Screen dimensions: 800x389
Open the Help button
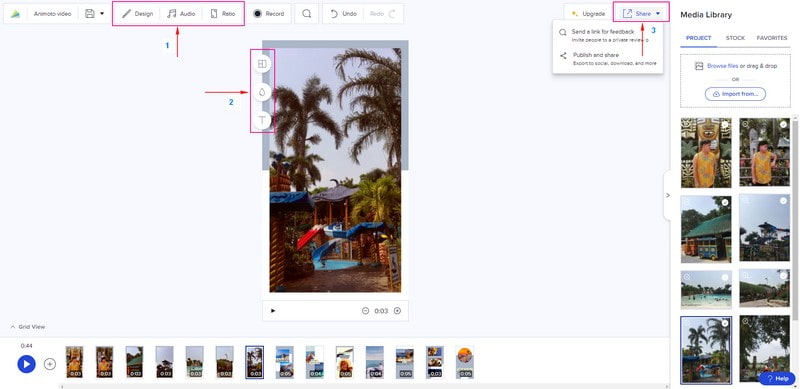pyautogui.click(x=777, y=378)
